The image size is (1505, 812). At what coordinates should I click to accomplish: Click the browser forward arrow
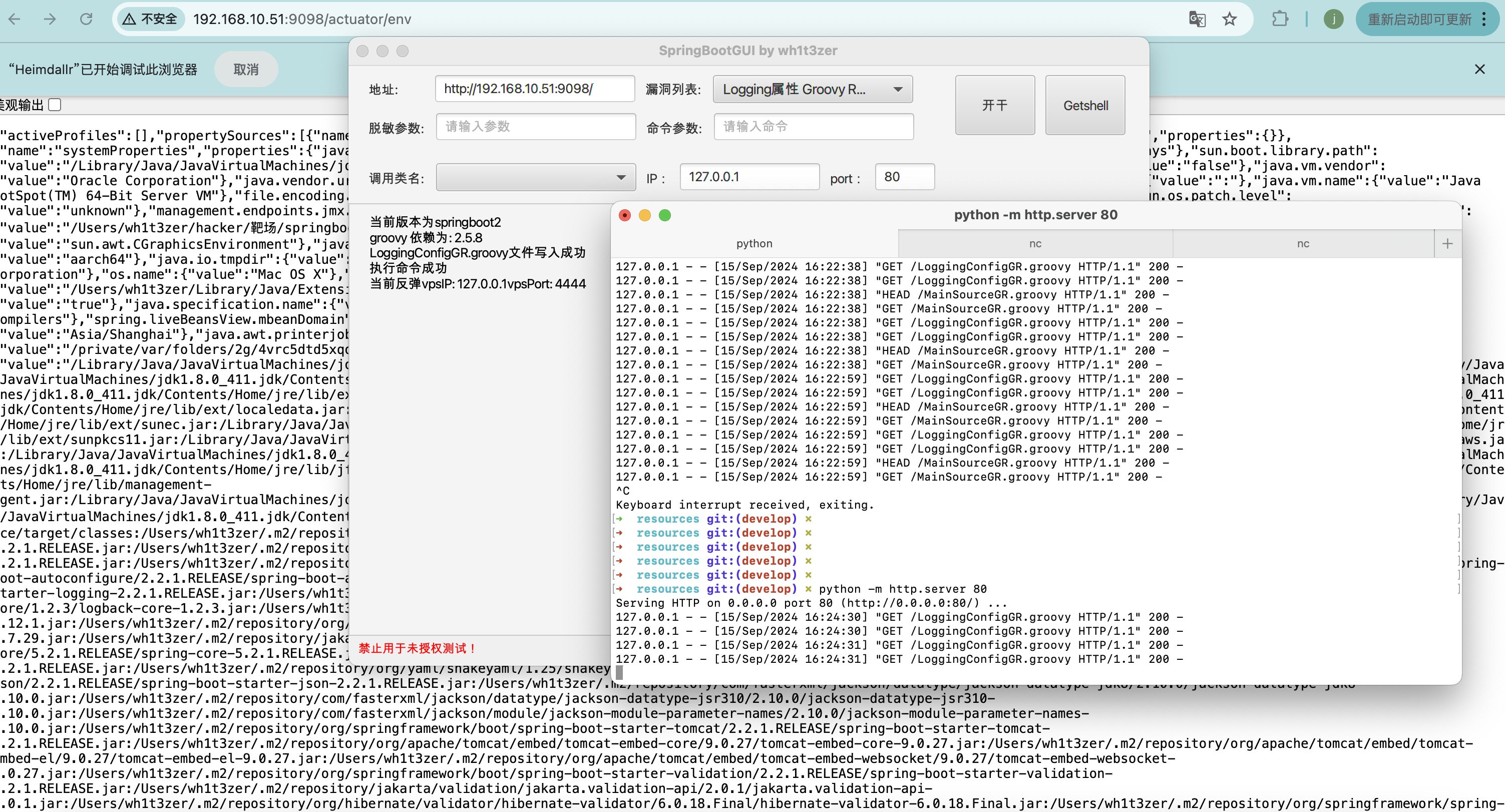[50, 20]
